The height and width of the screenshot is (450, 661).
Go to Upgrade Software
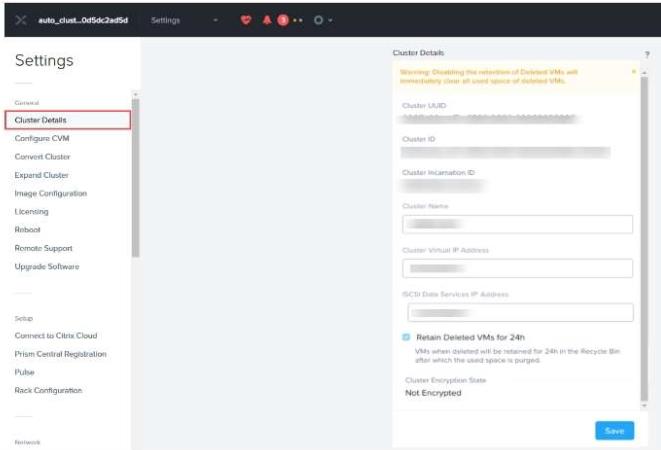[47, 267]
